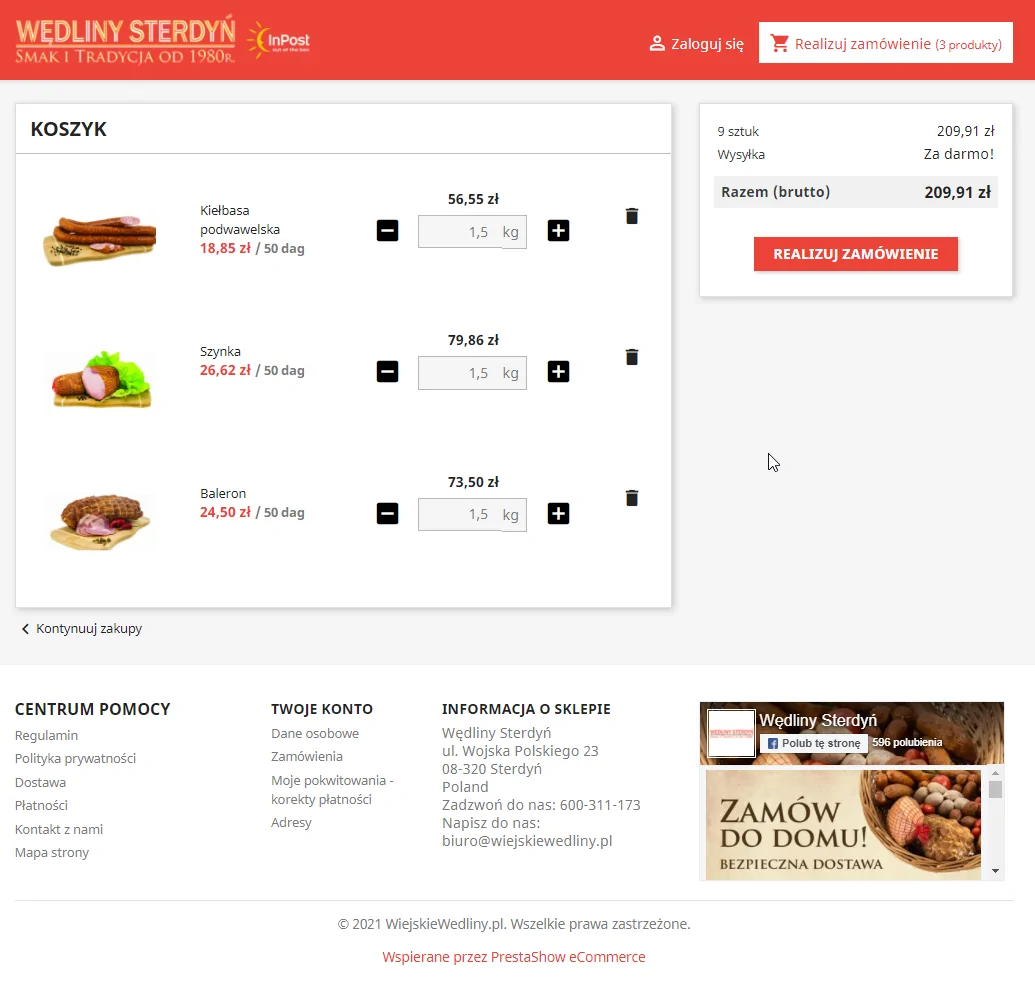Screen dimensions: 1035x1002
Task: Like the page with Polub tę stronę
Action: pyautogui.click(x=813, y=743)
